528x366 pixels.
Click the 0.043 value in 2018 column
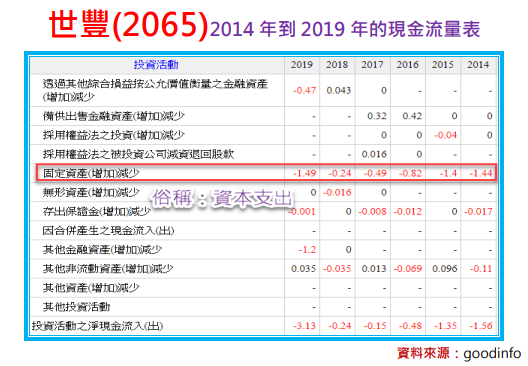(339, 91)
